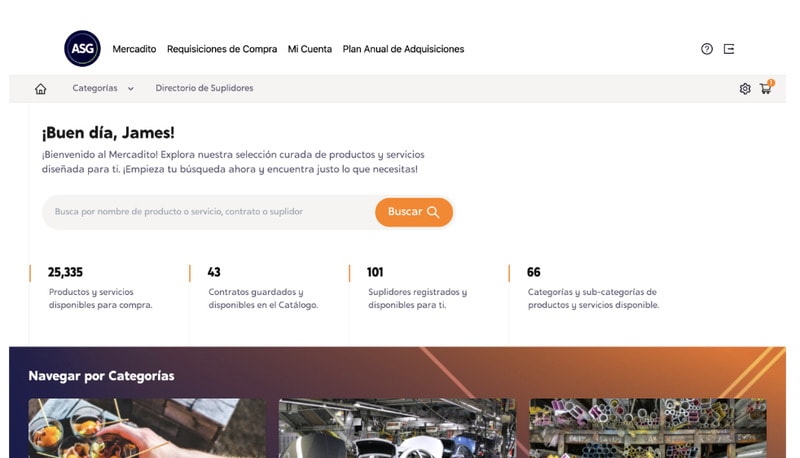Click the 25,335 productos y servicios stat

[100, 289]
